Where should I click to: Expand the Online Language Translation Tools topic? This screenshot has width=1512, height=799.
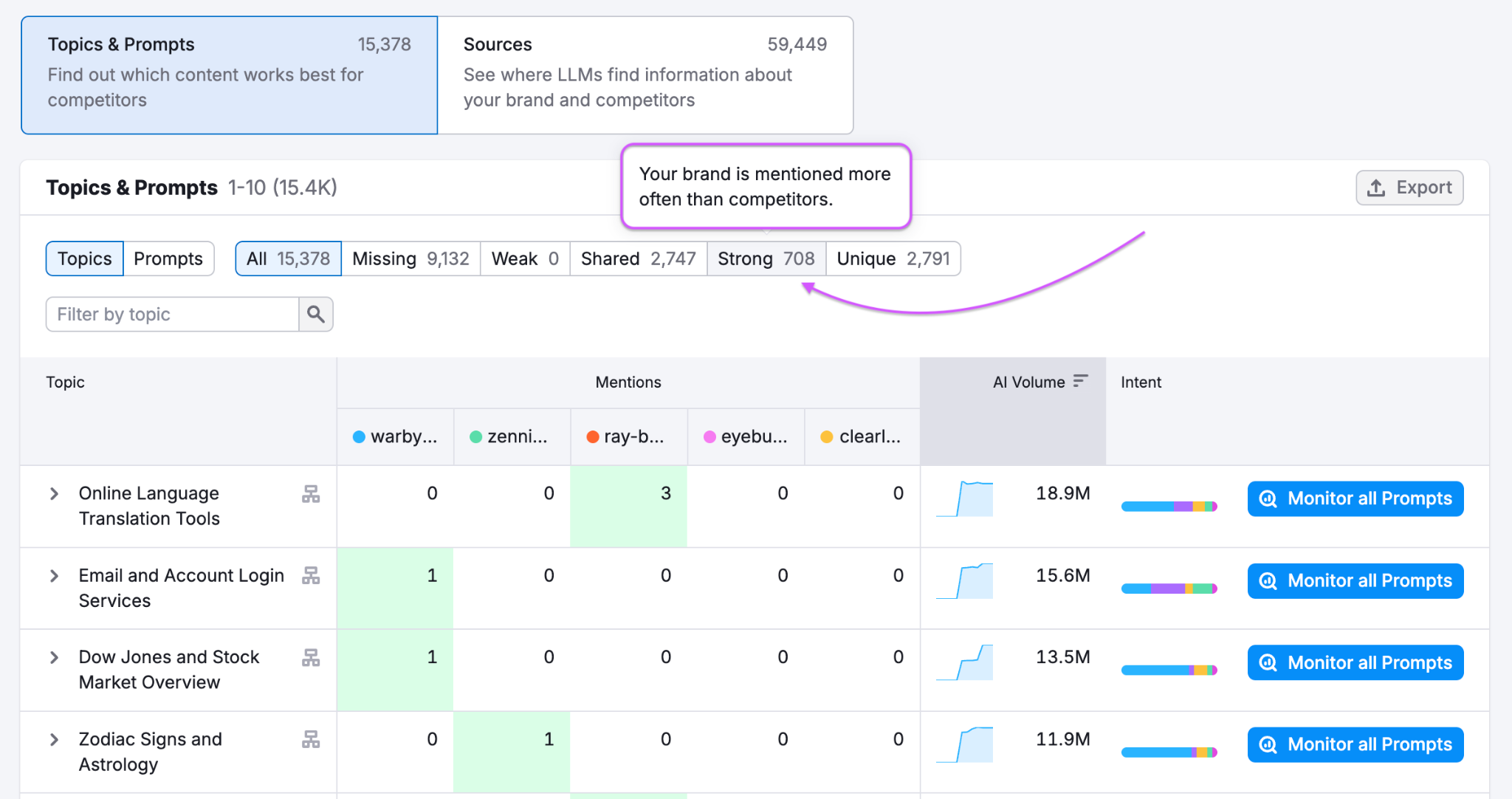click(52, 494)
